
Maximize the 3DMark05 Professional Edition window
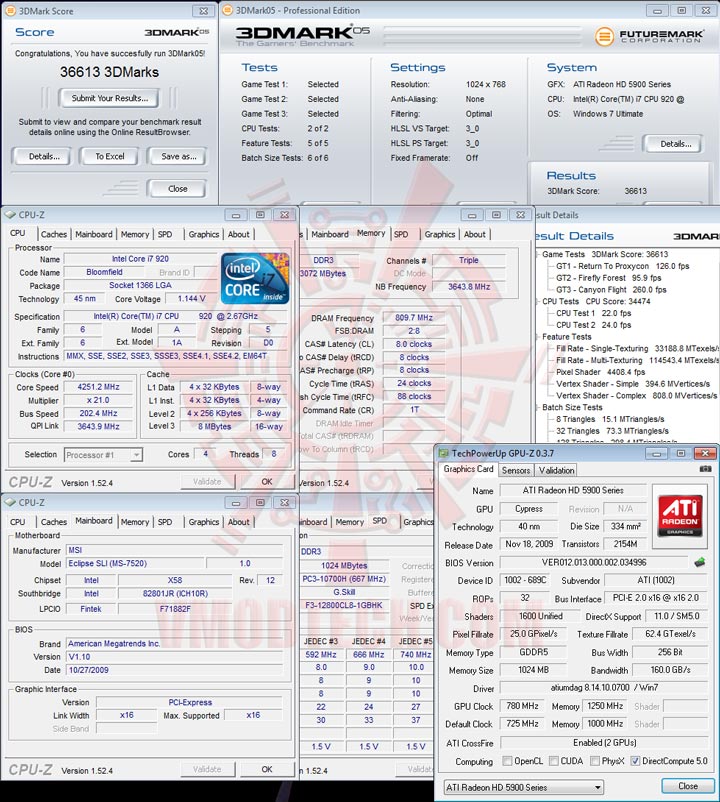[x=682, y=10]
